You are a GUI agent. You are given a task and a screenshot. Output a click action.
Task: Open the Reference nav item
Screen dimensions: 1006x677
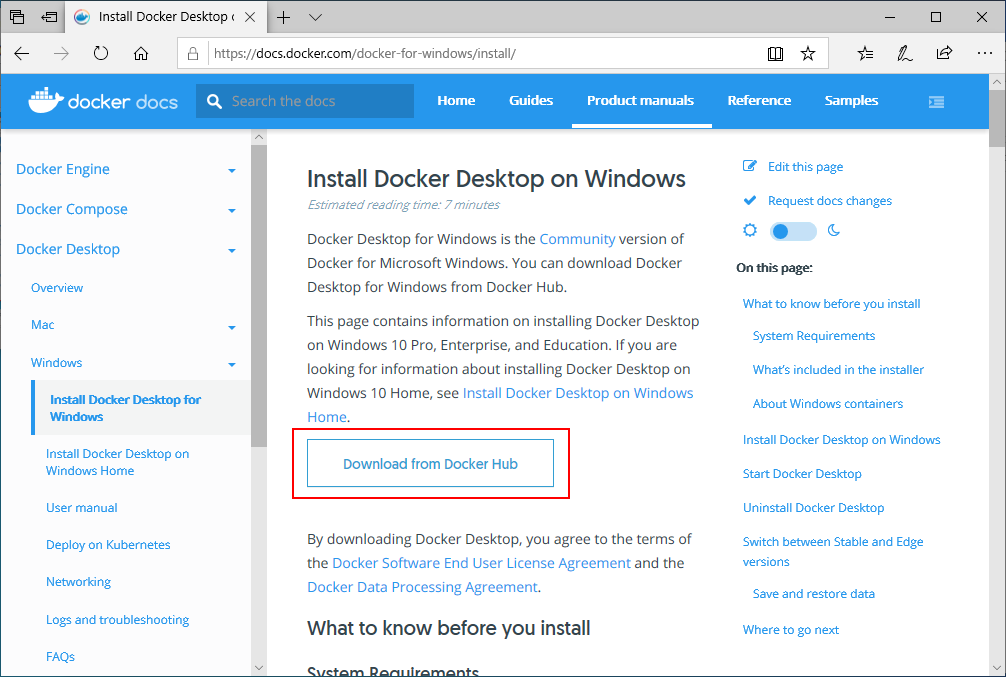click(759, 100)
